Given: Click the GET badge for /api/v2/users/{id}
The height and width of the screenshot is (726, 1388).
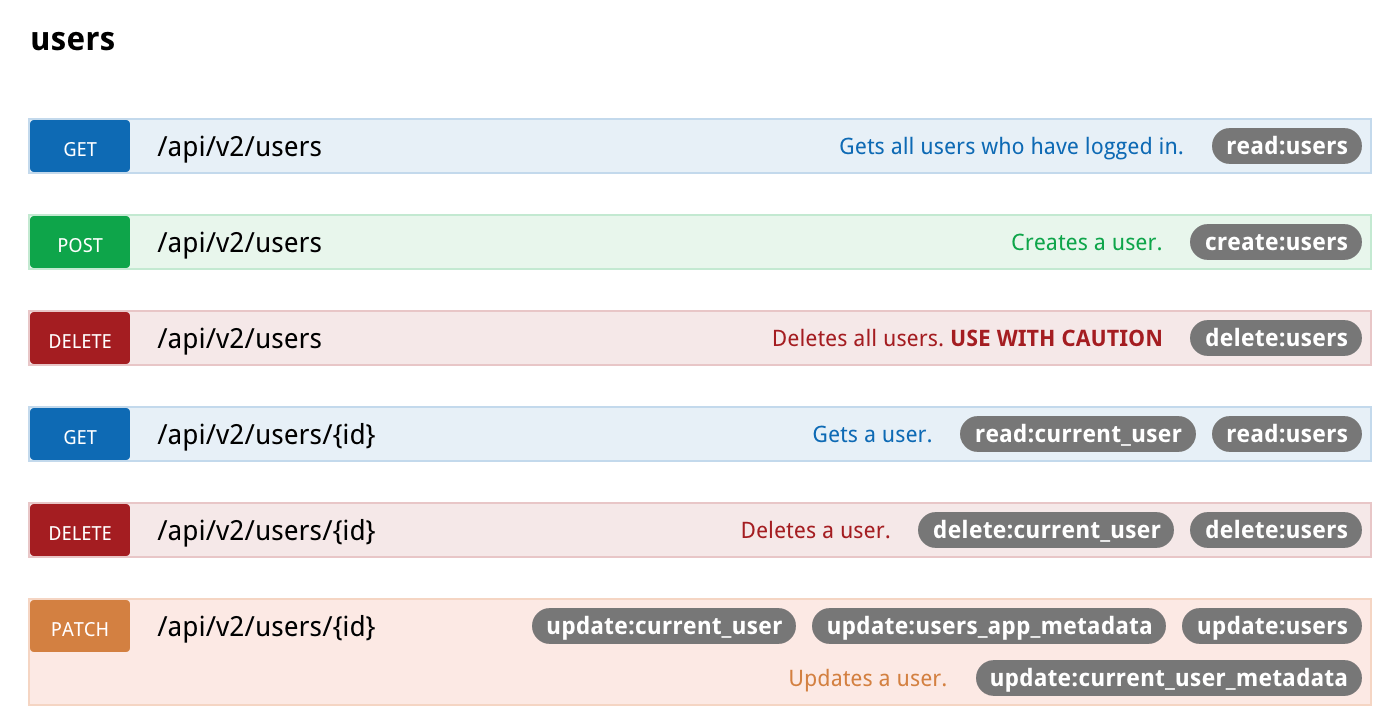Looking at the screenshot, I should coord(79,434).
